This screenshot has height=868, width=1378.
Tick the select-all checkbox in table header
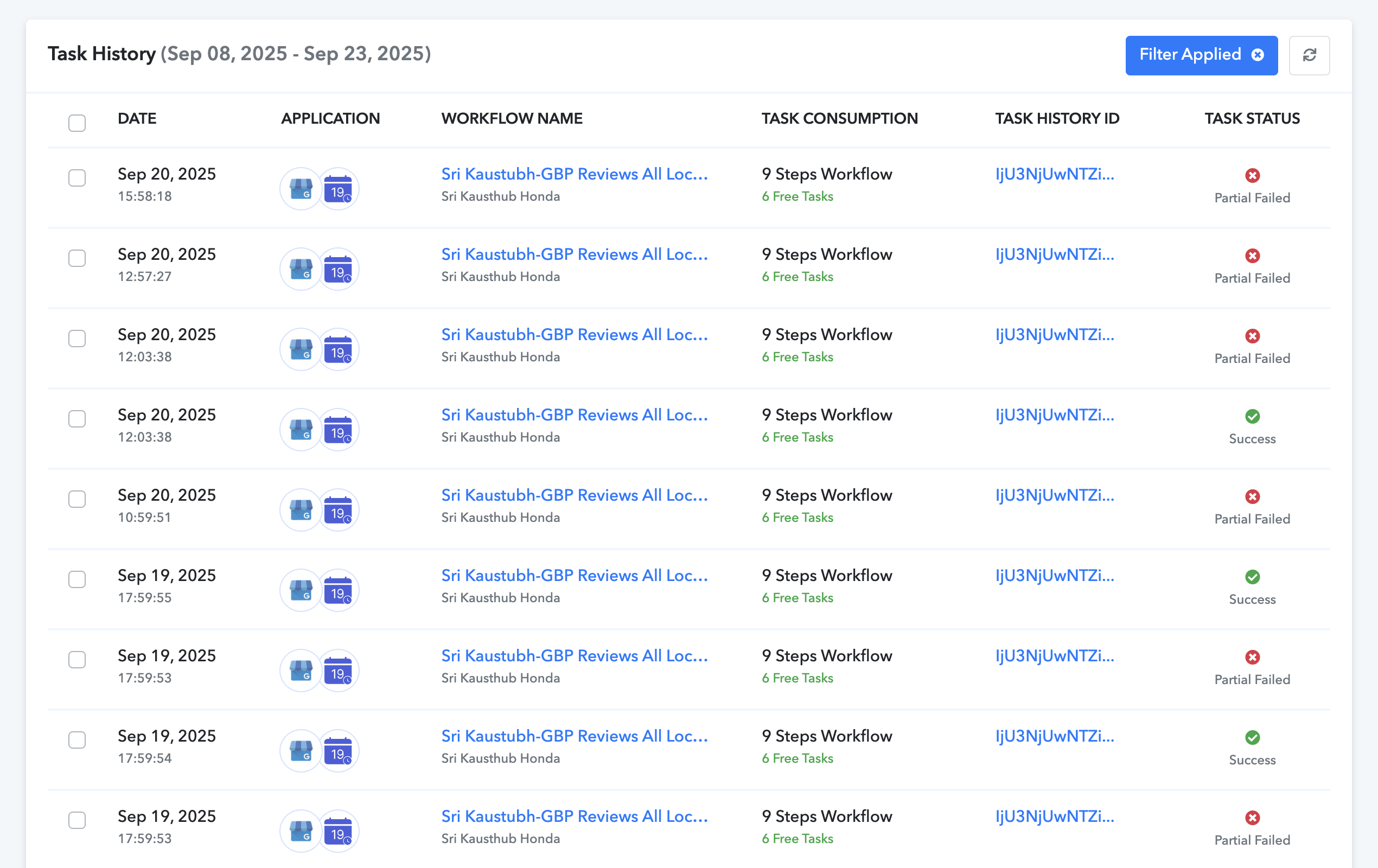[76, 123]
